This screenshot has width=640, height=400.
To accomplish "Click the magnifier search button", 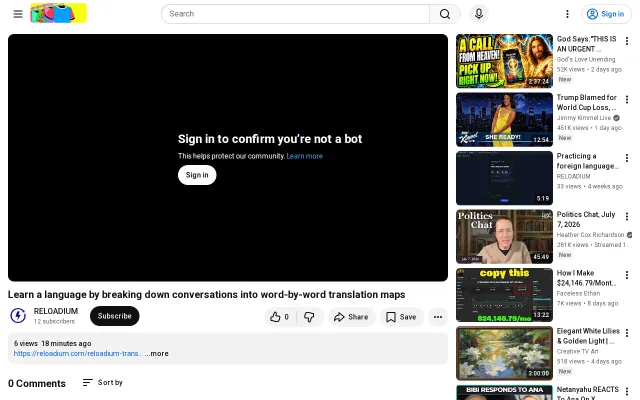I will 445,14.
